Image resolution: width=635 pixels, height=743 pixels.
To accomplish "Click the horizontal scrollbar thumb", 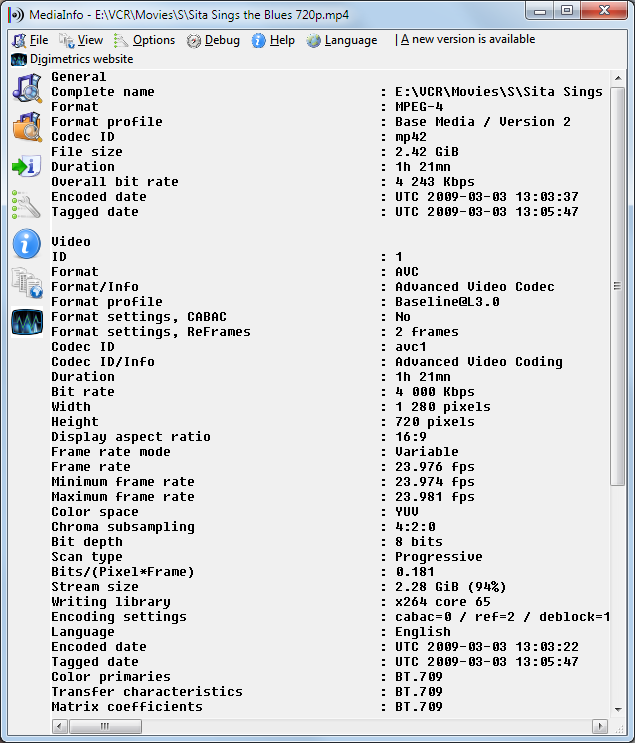I will pyautogui.click(x=105, y=726).
